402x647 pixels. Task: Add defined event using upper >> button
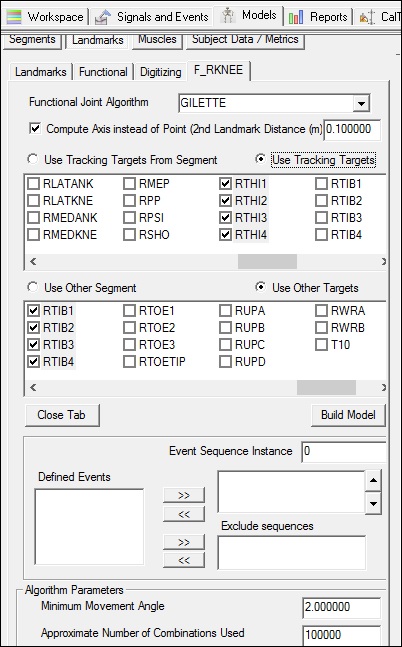(x=184, y=495)
